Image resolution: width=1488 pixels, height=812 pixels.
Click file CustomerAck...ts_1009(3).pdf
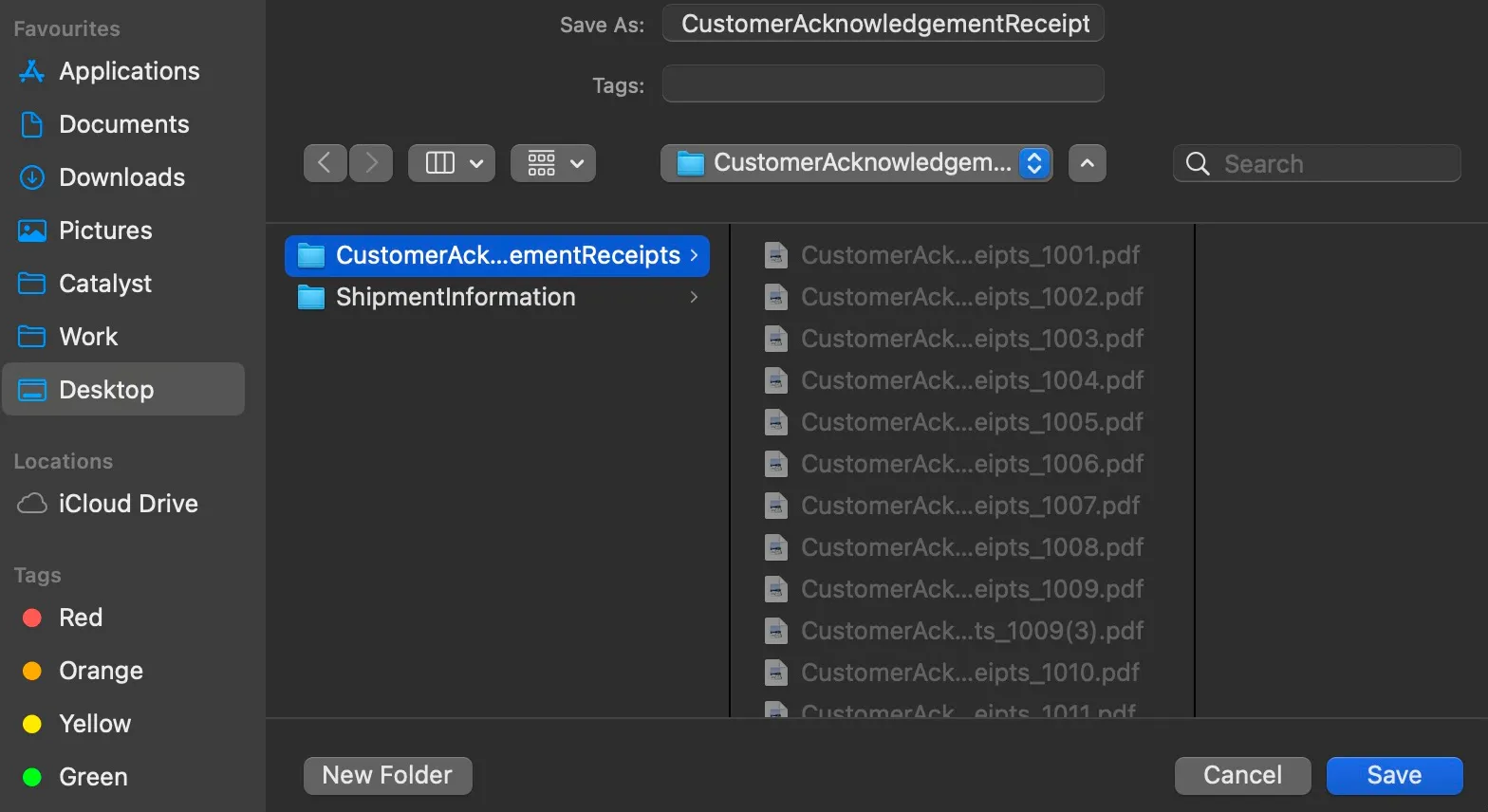[962, 631]
